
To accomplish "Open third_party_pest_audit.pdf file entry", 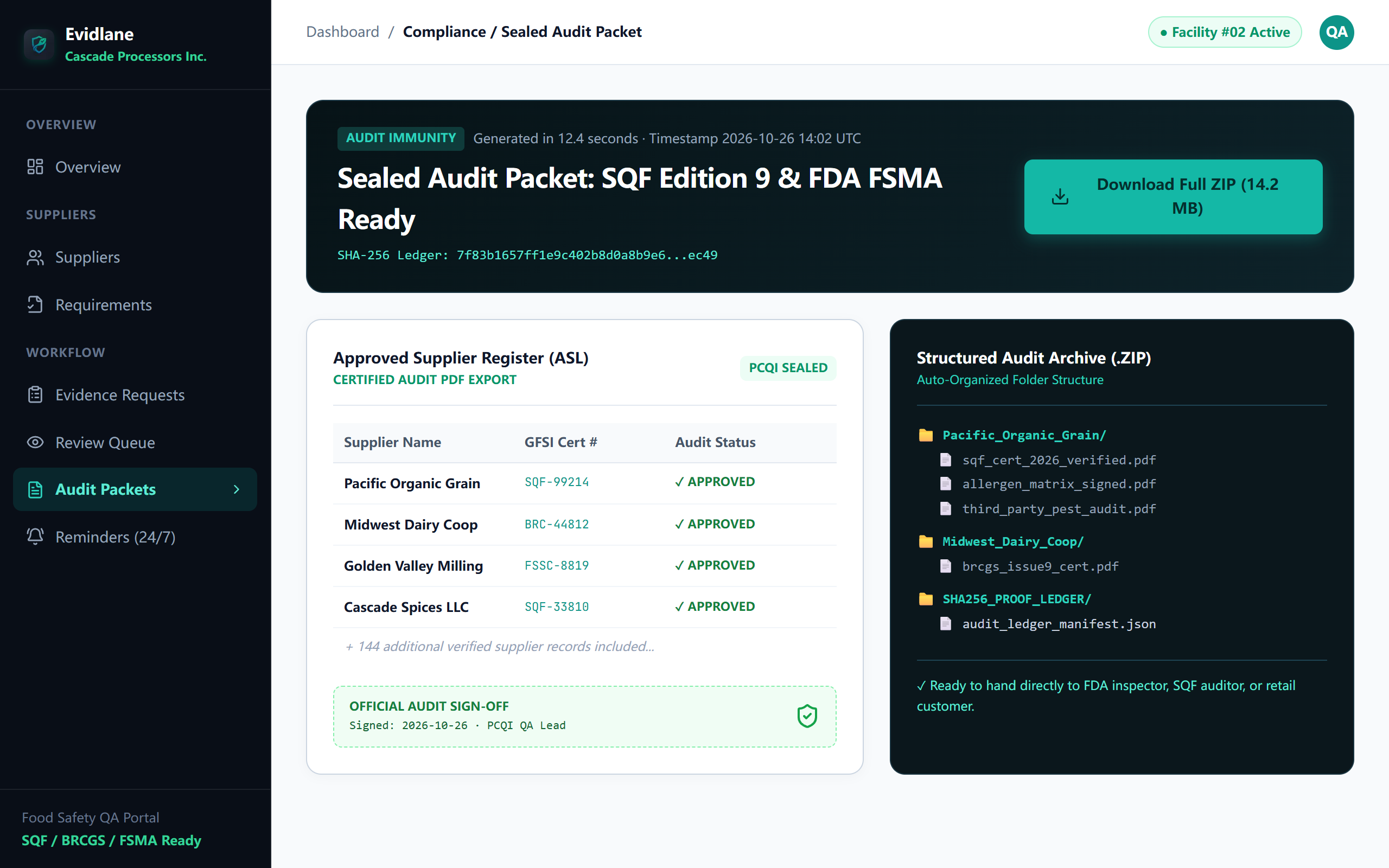I will [x=1048, y=509].
